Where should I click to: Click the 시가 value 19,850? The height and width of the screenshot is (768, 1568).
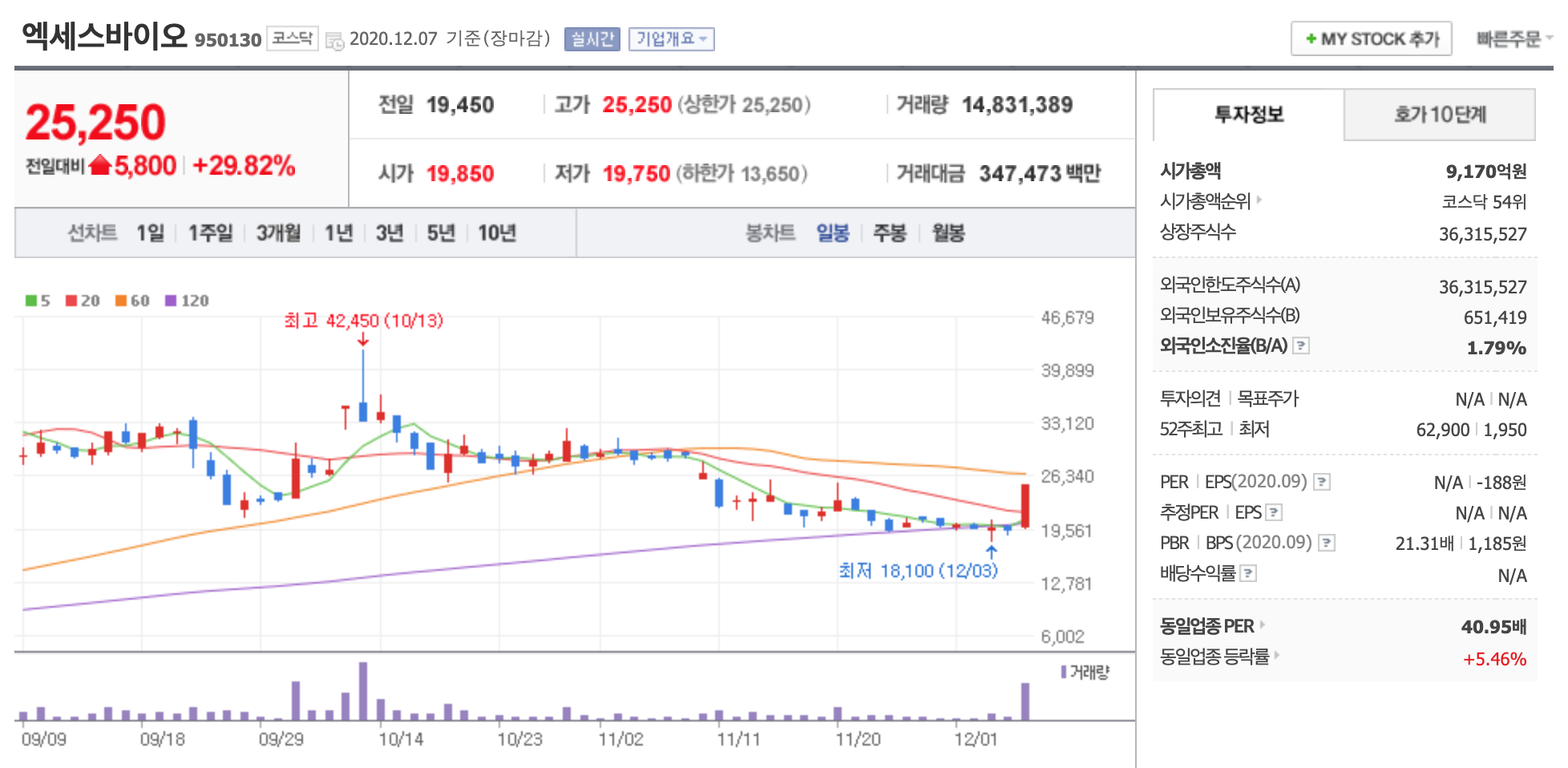click(460, 173)
